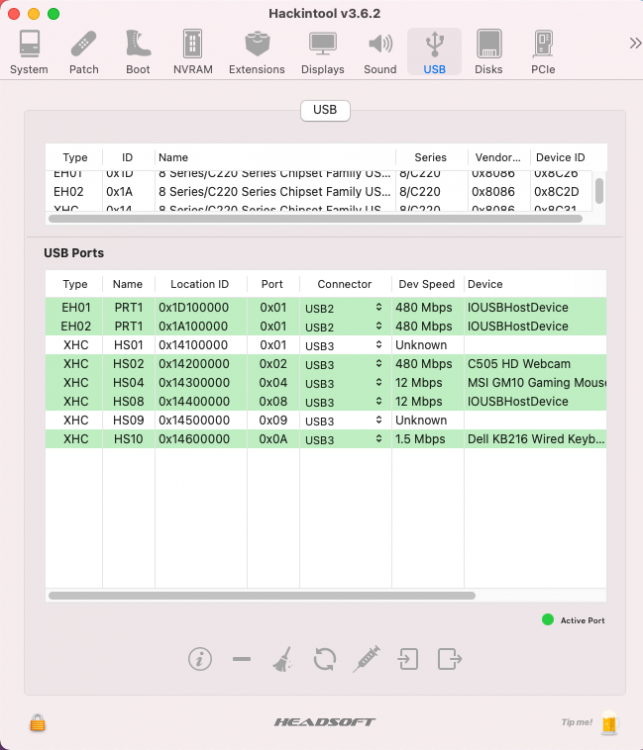Select the USB toolbar icon
This screenshot has width=643, height=750.
(434, 52)
